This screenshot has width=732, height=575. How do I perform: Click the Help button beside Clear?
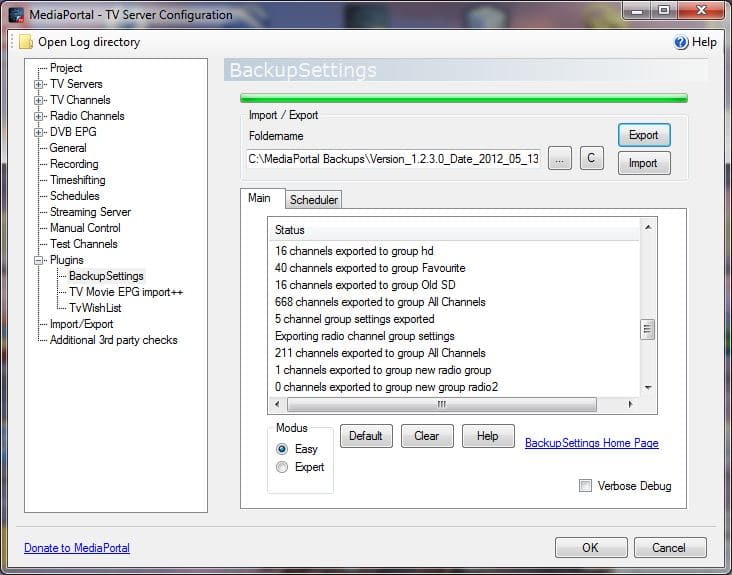[488, 436]
